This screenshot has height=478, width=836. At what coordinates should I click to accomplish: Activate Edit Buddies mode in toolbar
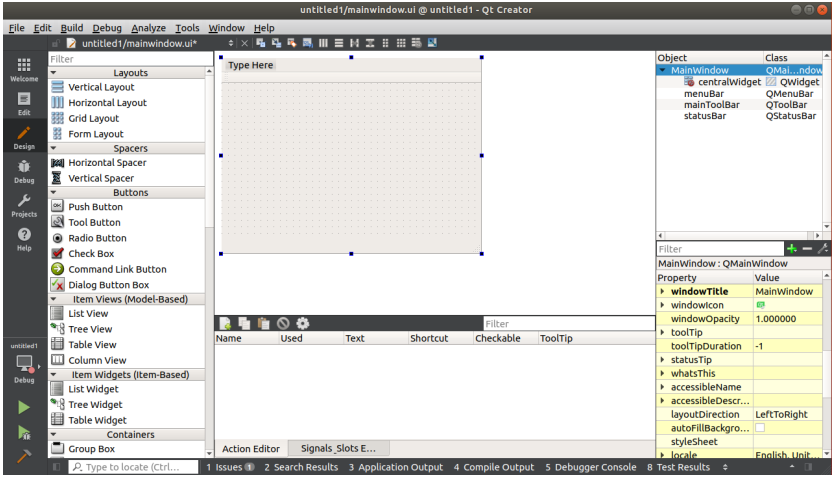click(x=292, y=43)
